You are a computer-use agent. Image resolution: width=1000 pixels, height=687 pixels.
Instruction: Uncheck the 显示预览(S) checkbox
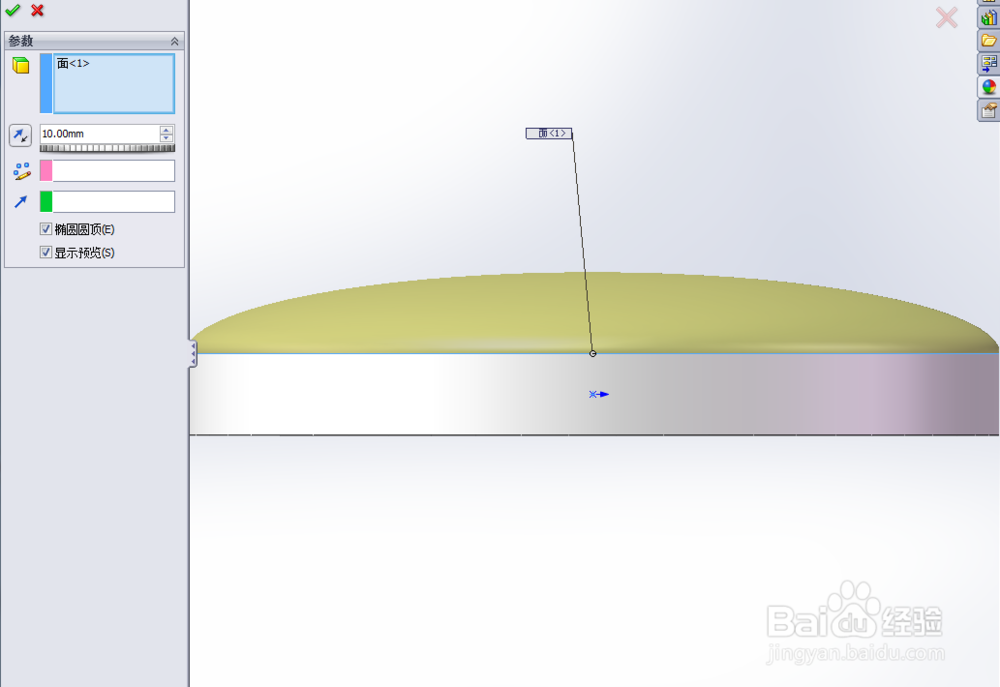[46, 252]
